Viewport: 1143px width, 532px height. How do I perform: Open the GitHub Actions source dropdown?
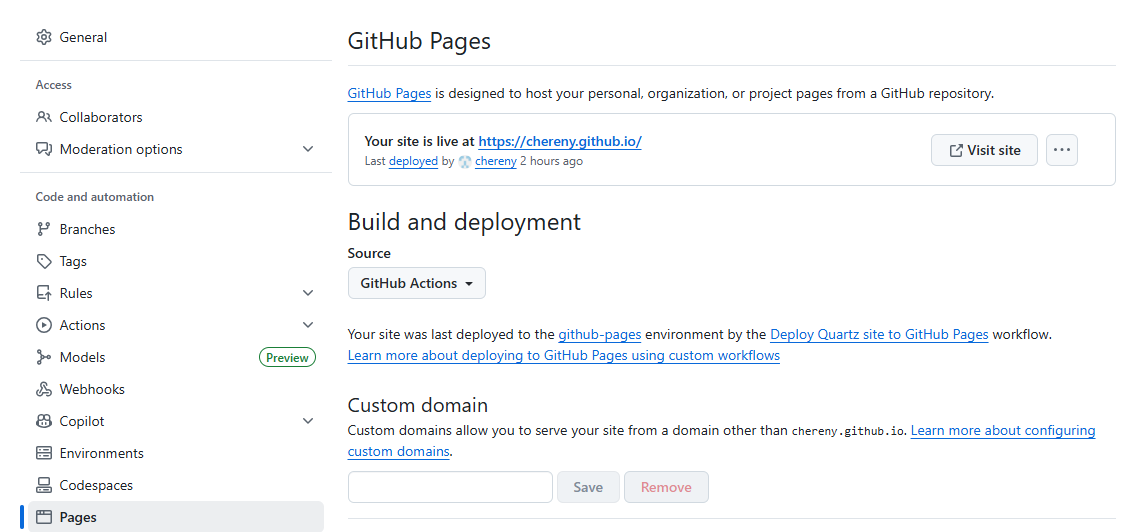point(416,283)
